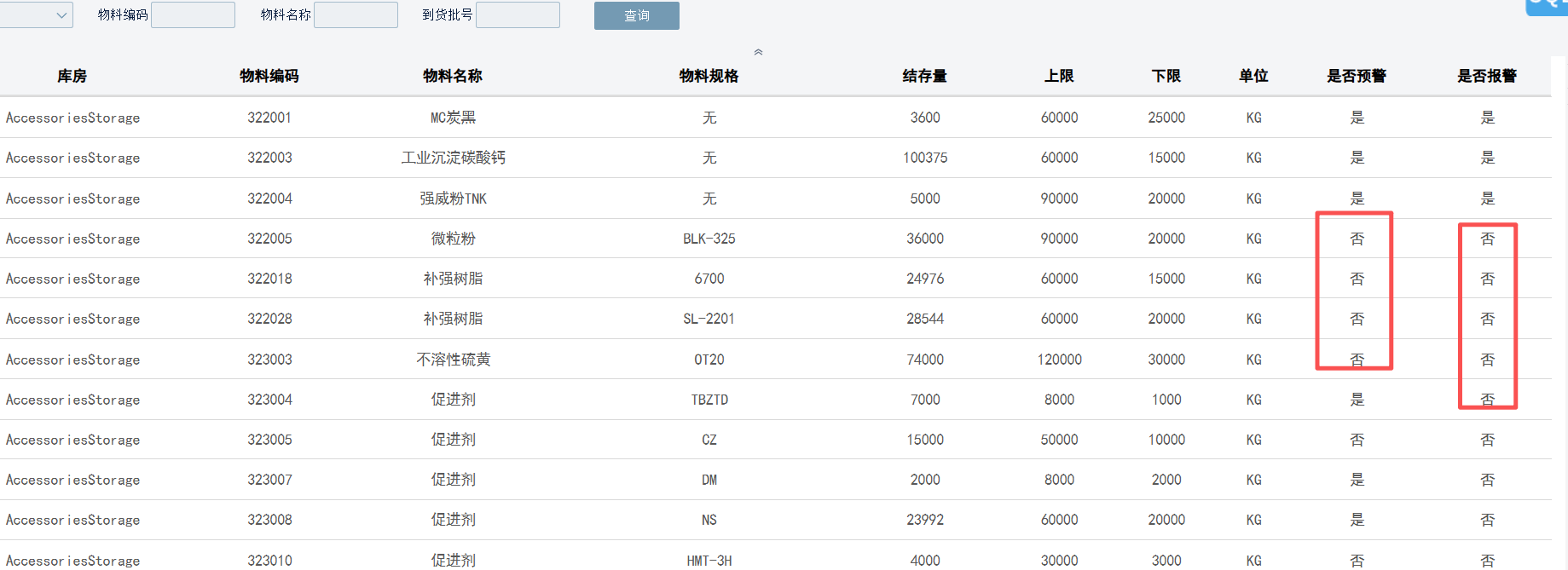Select material code 322001
This screenshot has height=570, width=1568.
pyautogui.click(x=269, y=118)
